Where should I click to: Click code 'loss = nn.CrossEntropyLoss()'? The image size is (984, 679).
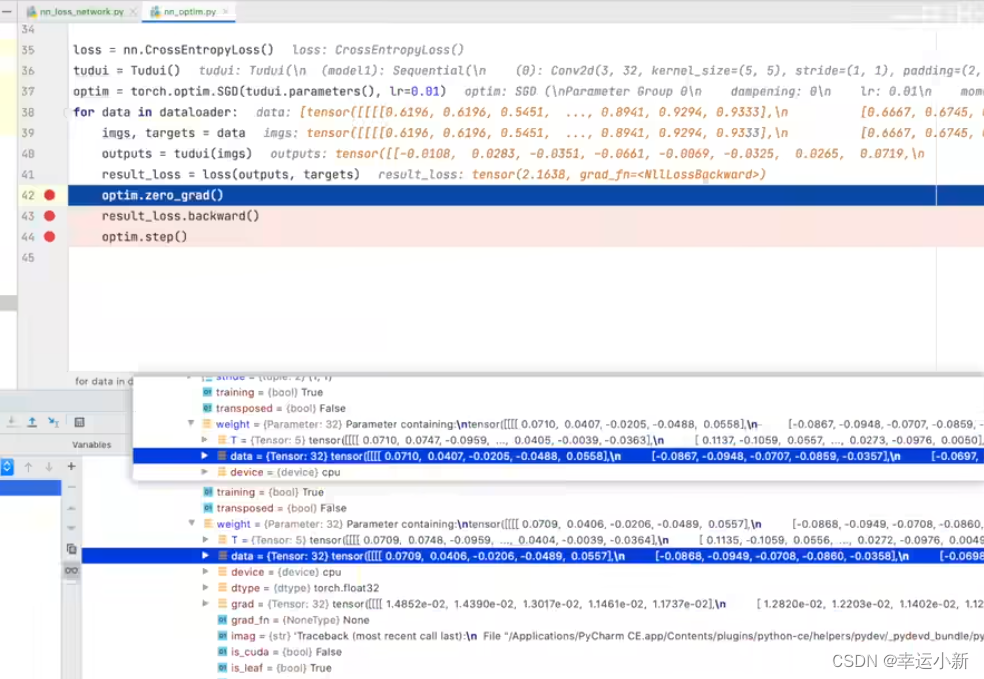173,50
